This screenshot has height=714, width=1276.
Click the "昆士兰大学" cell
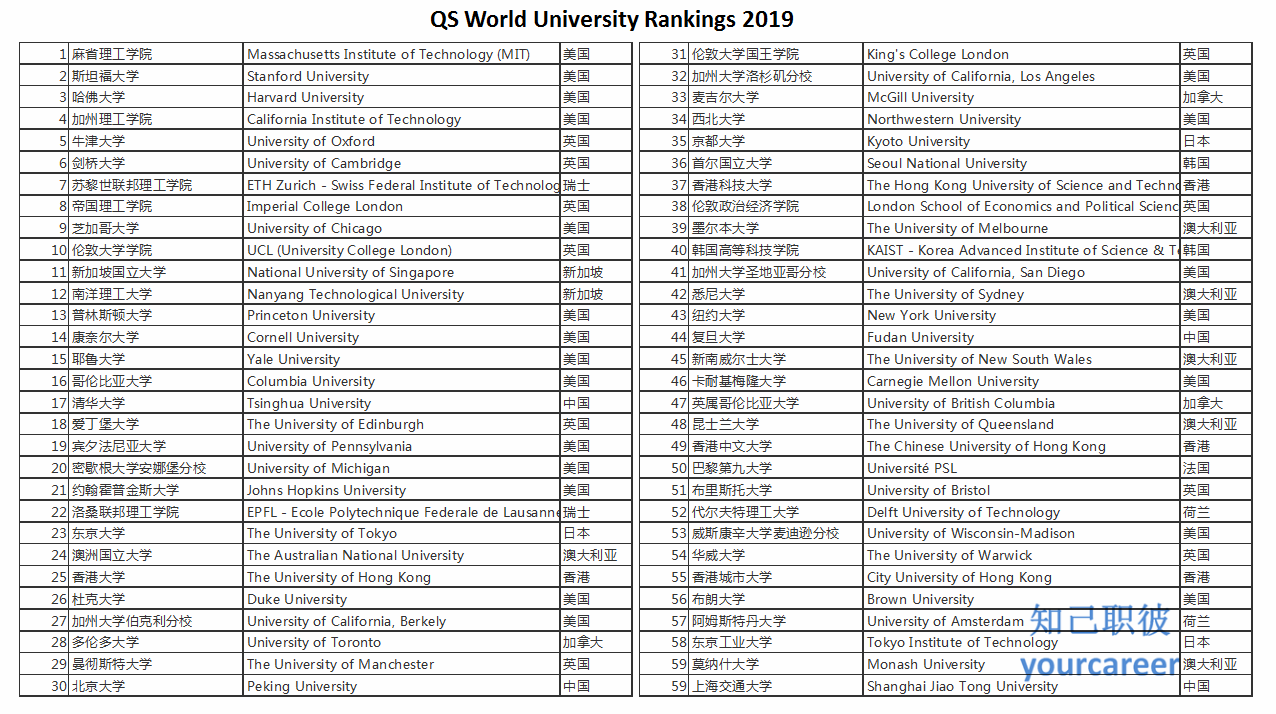coord(776,425)
